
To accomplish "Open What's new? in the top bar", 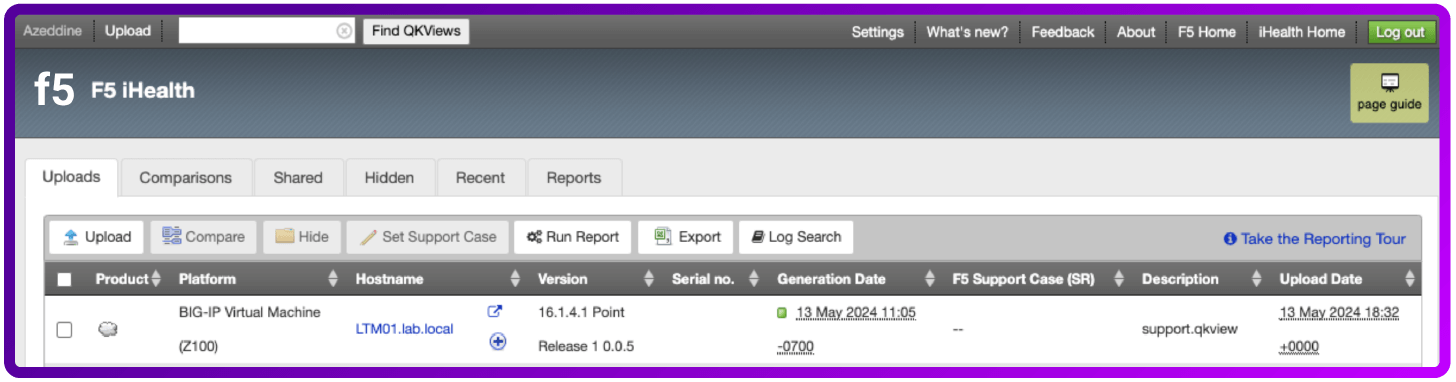I will click(x=967, y=32).
